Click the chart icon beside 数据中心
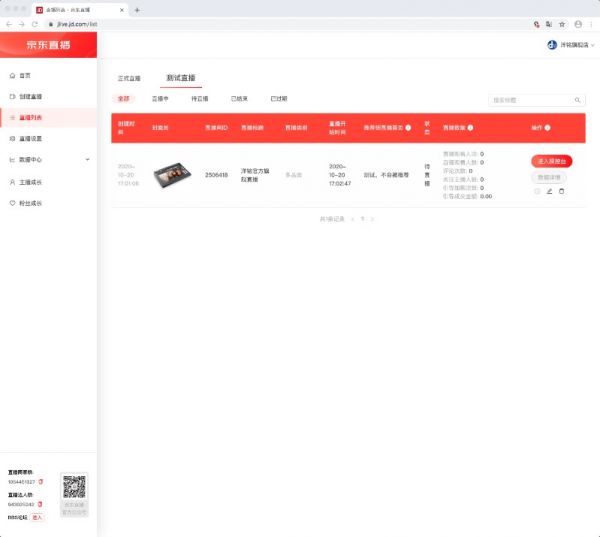Viewport: 600px width, 537px height. (x=12, y=160)
